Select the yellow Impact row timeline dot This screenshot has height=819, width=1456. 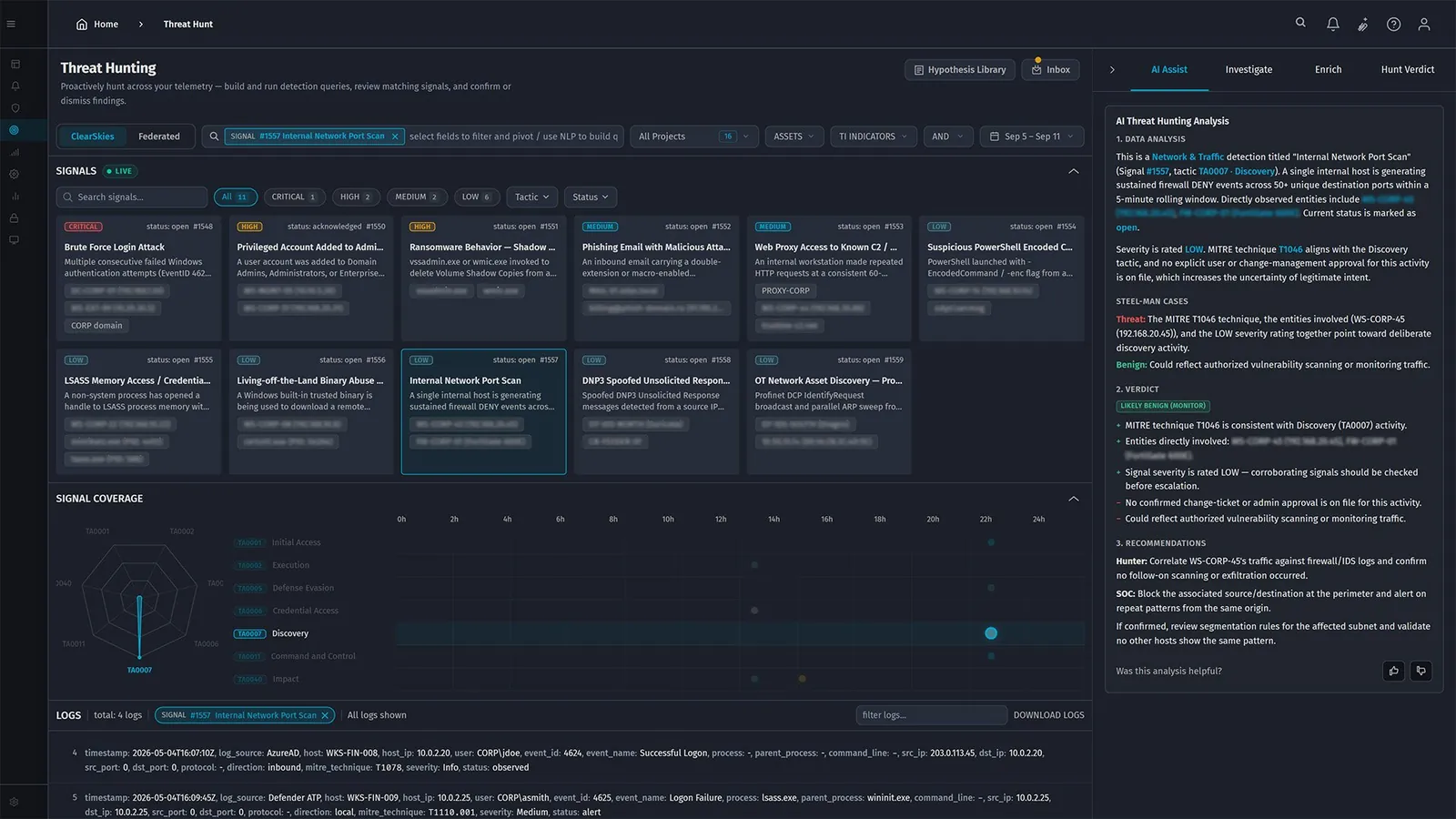pos(802,679)
